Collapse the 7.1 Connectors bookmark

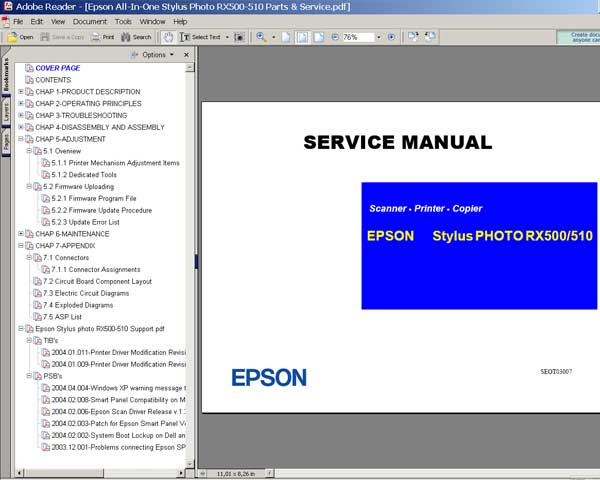click(x=29, y=257)
